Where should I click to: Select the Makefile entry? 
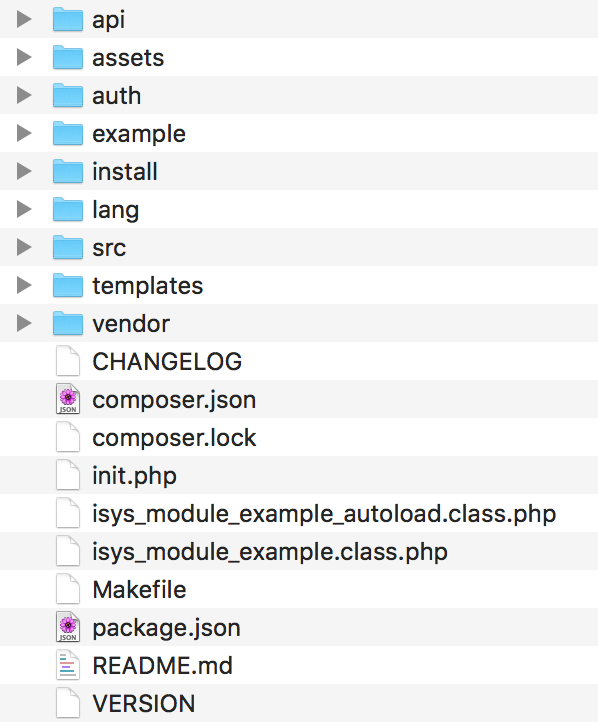click(299, 589)
